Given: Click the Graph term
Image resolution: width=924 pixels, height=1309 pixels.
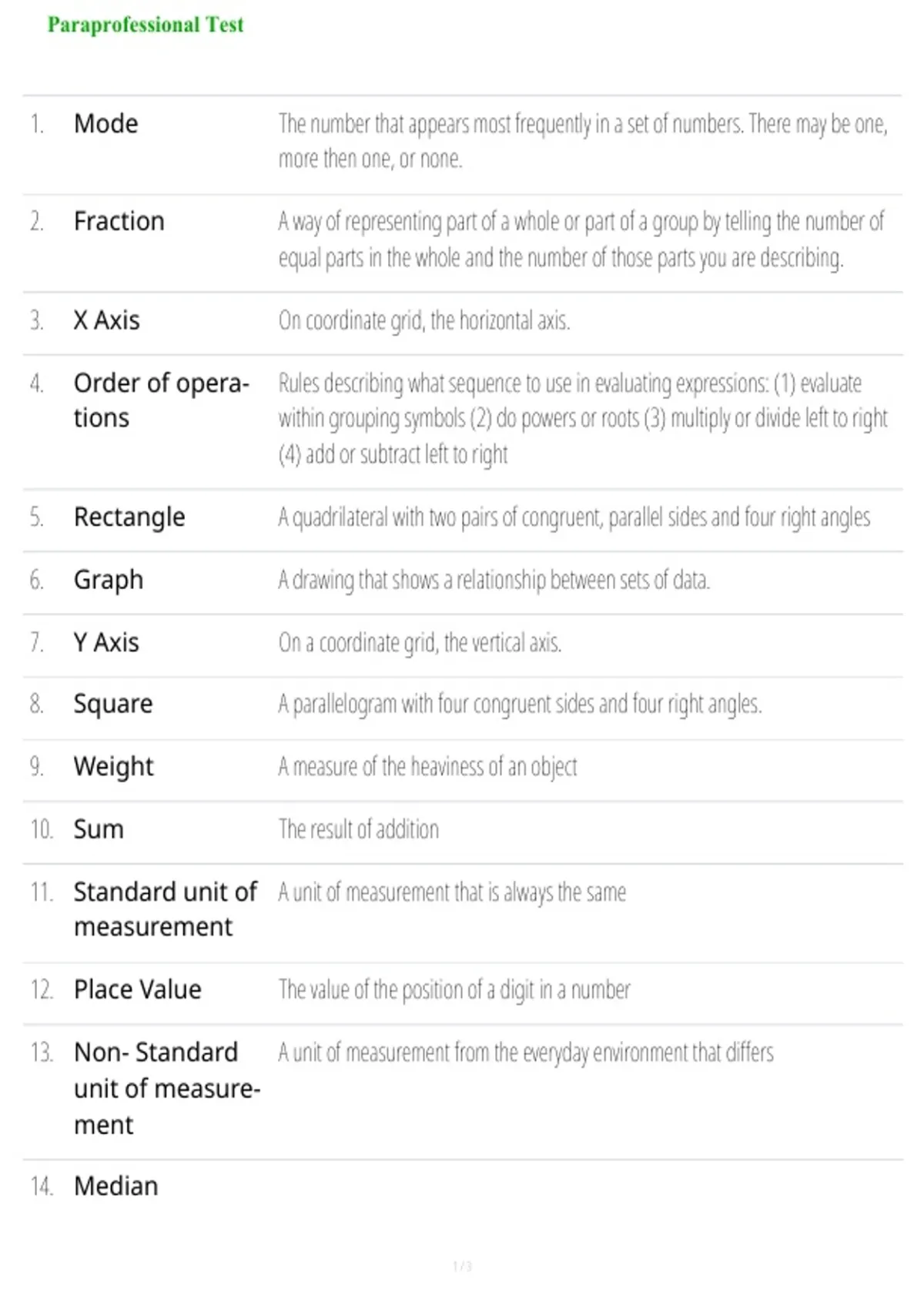Looking at the screenshot, I should (109, 580).
